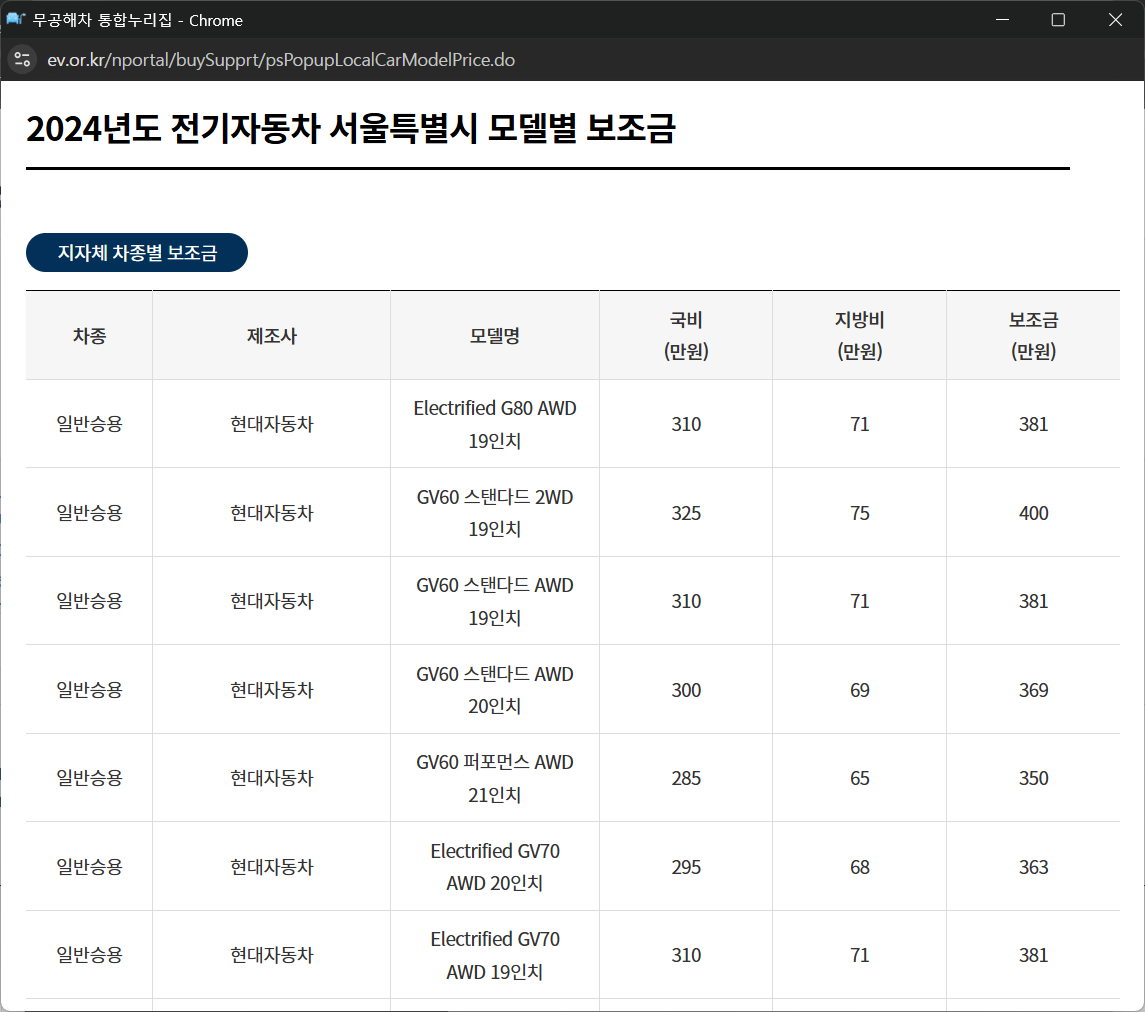Viewport: 1145px width, 1012px height.
Task: Click the 지자체 차종별 보조금 button
Action: click(137, 253)
